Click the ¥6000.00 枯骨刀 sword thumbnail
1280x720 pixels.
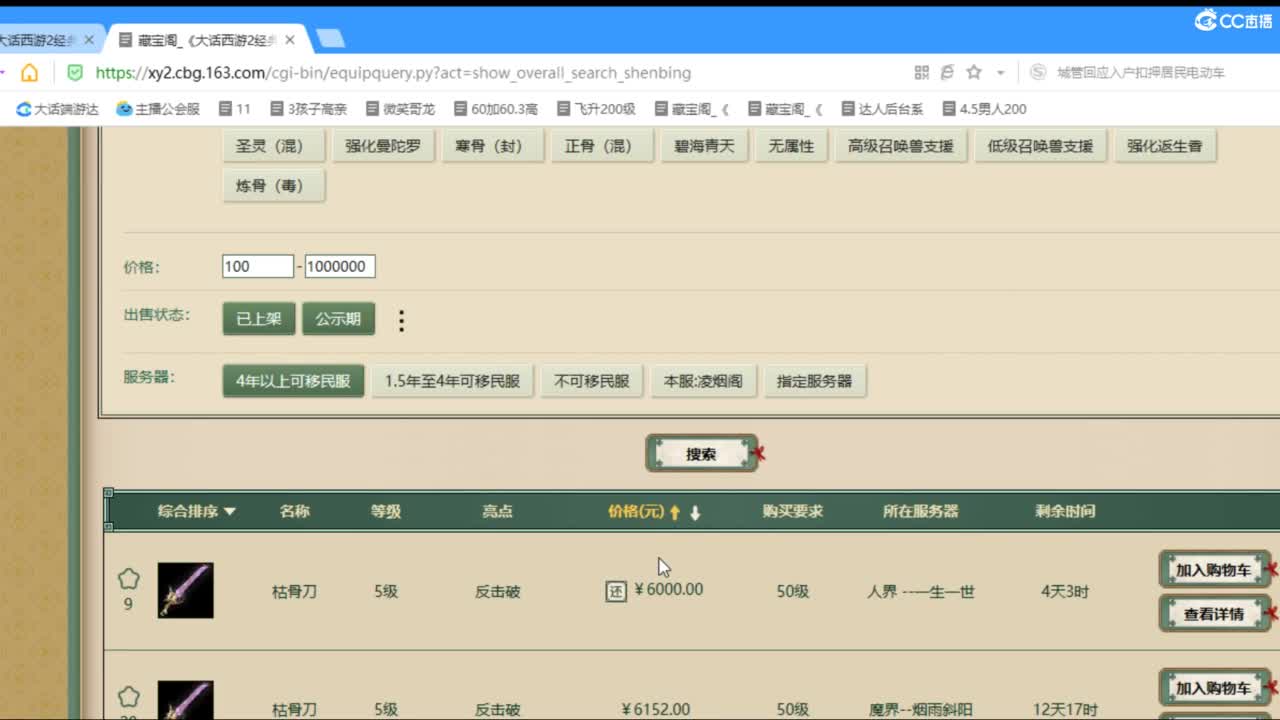(186, 590)
